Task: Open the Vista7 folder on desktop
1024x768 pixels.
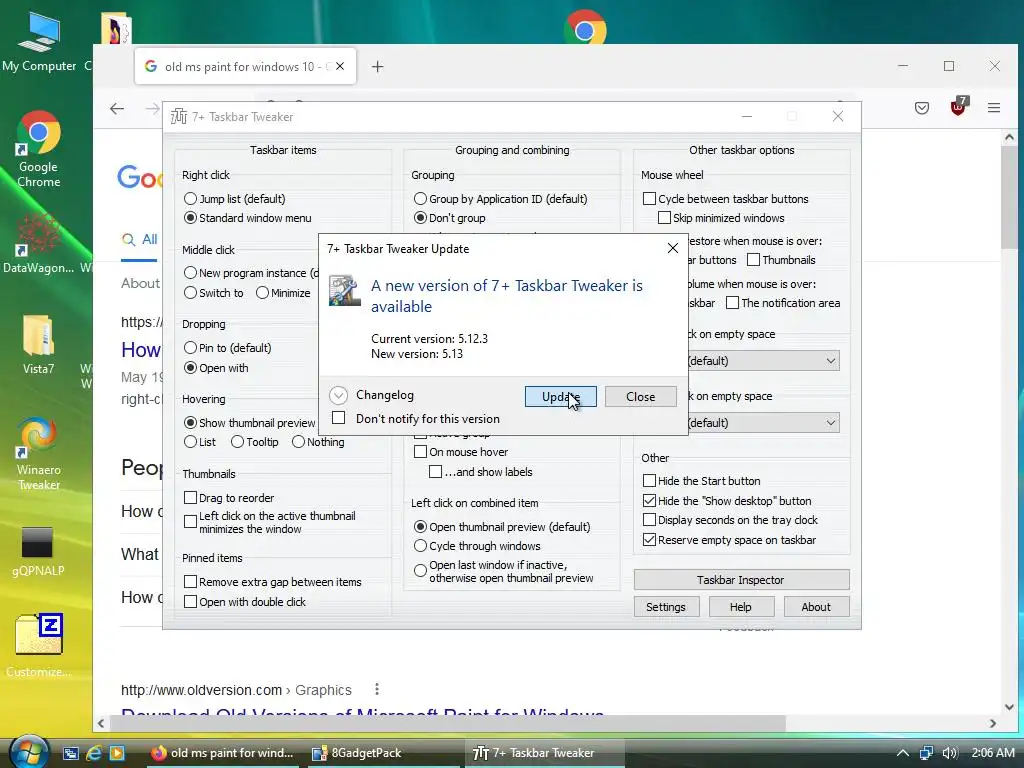Action: [x=39, y=344]
